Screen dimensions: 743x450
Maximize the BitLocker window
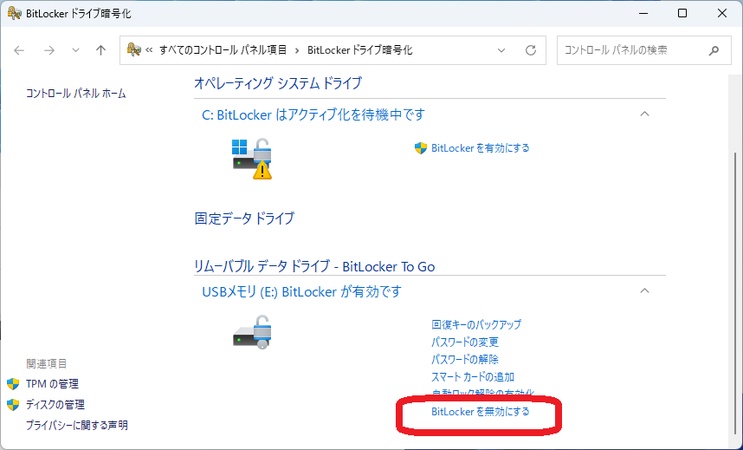point(682,13)
